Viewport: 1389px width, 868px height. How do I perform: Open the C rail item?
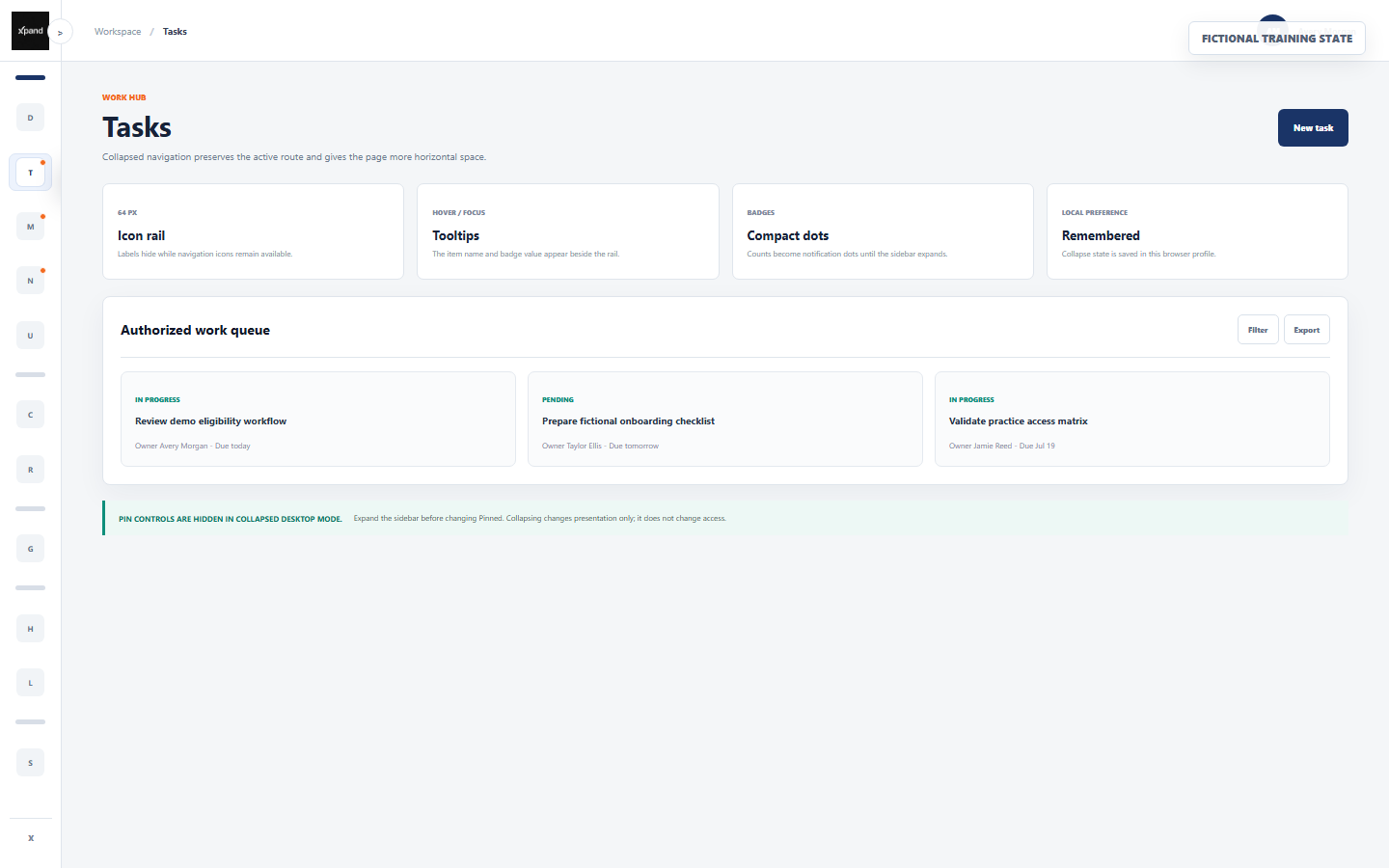30,415
